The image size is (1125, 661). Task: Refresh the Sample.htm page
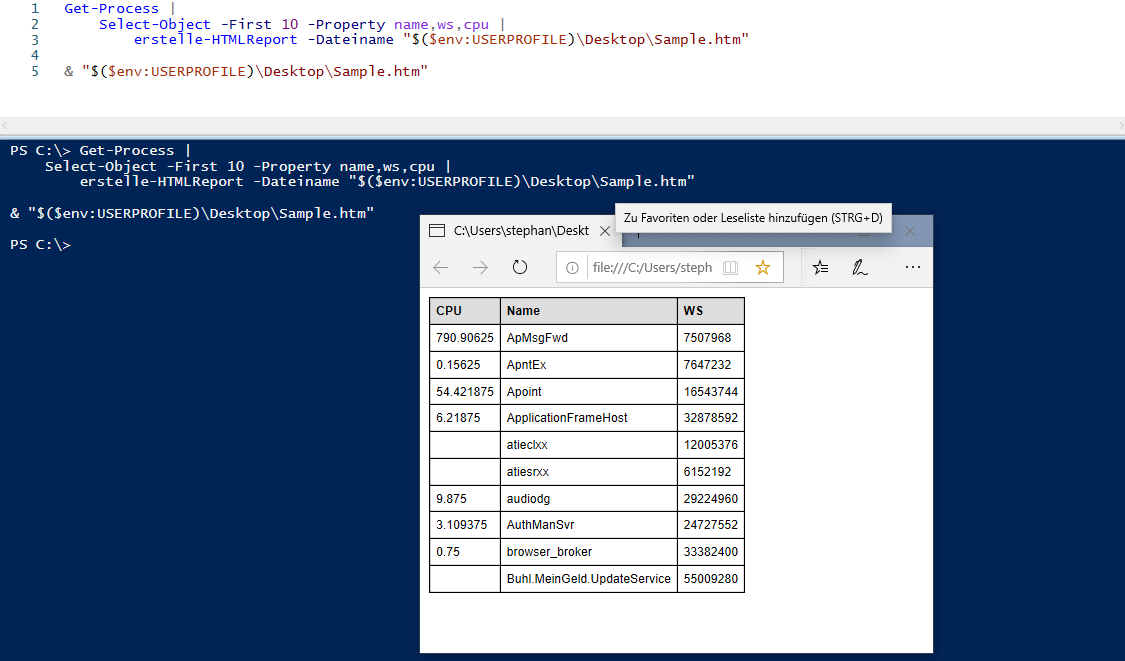point(519,267)
